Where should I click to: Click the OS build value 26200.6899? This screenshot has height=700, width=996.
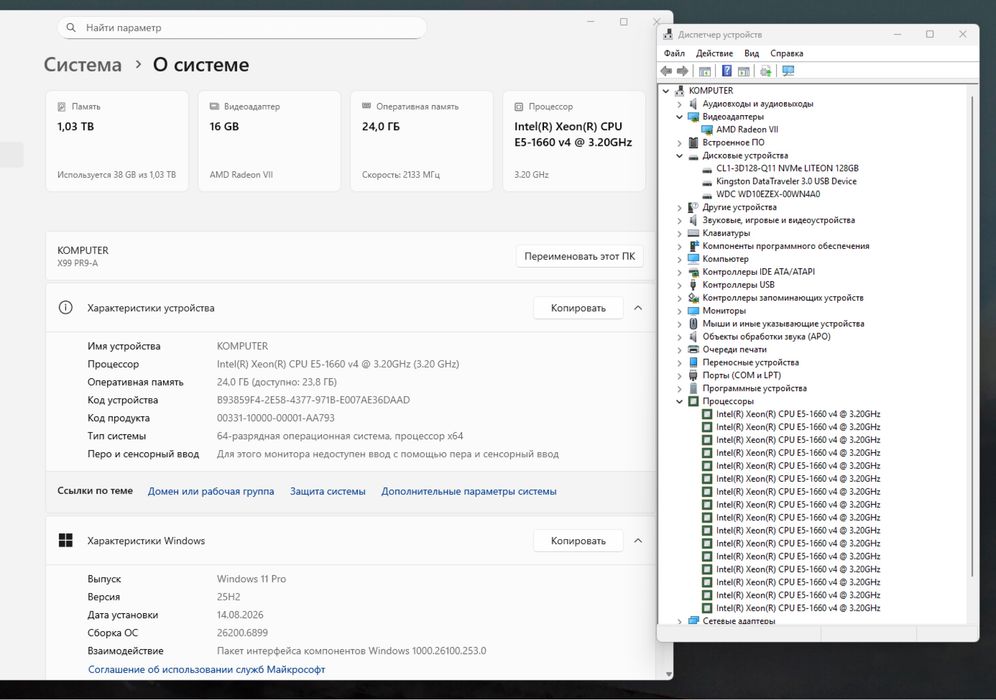242,633
